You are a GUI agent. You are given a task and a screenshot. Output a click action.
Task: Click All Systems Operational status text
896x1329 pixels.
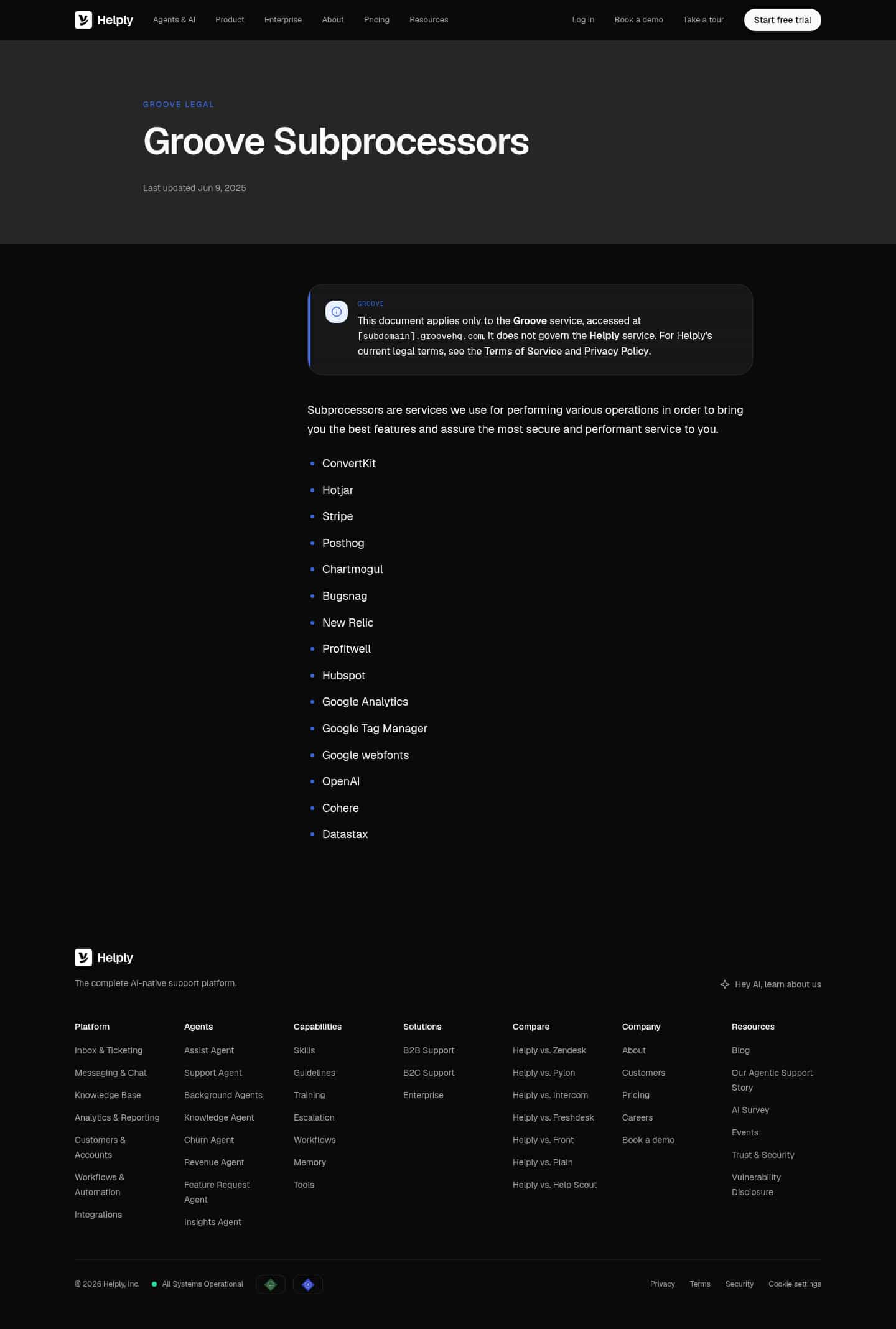[x=203, y=1284]
